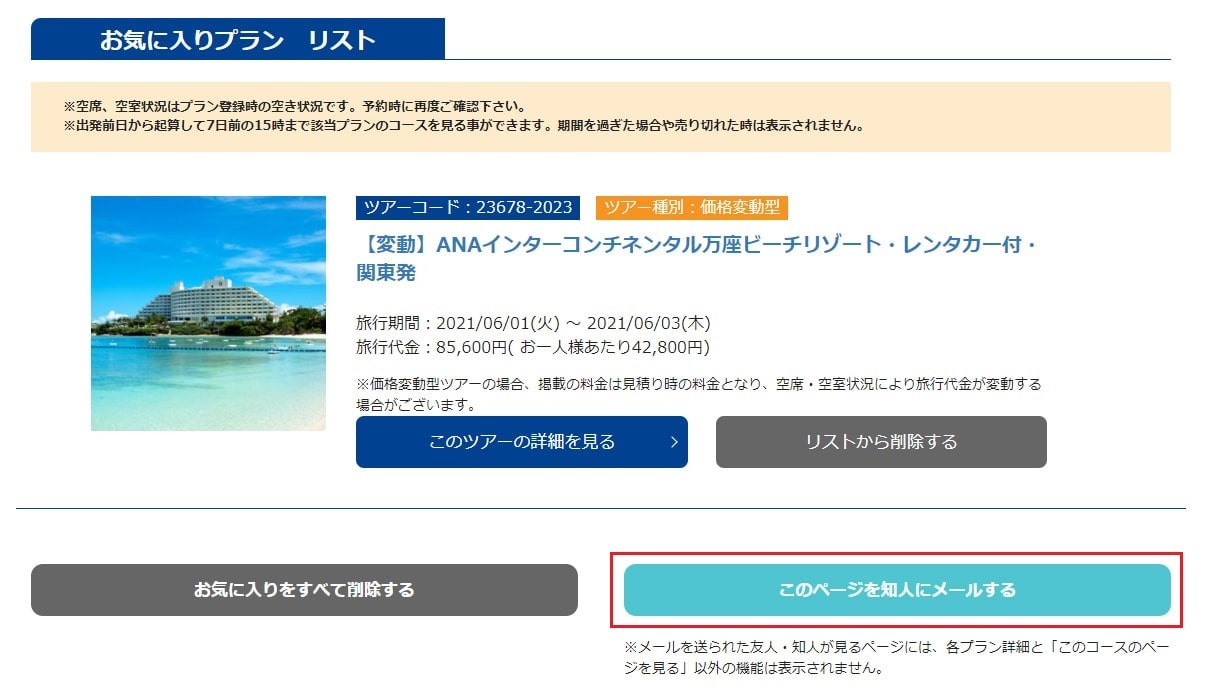Viewport: 1216px width, 692px height.
Task: Click the ツアー種別 価格変動型 orange badge
Action: [x=692, y=207]
